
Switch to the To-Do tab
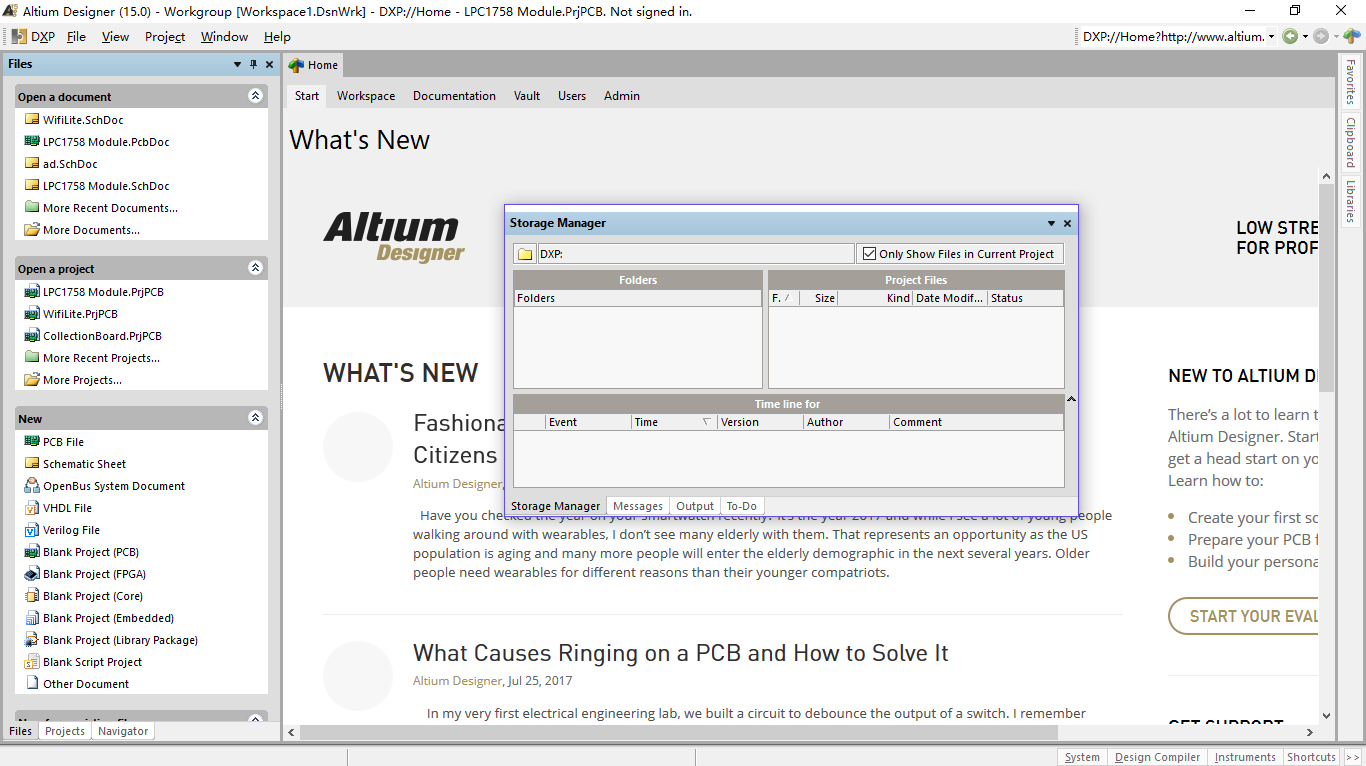(x=742, y=506)
